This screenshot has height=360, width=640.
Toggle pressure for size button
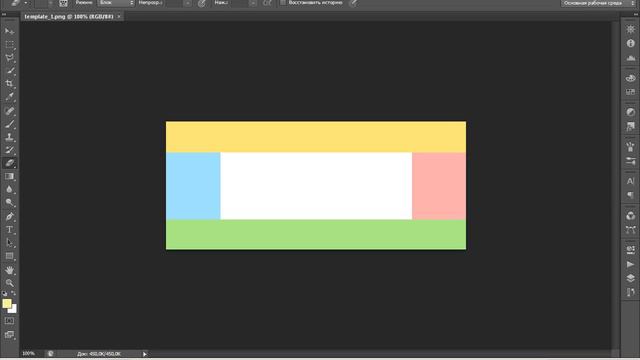(x=353, y=3)
